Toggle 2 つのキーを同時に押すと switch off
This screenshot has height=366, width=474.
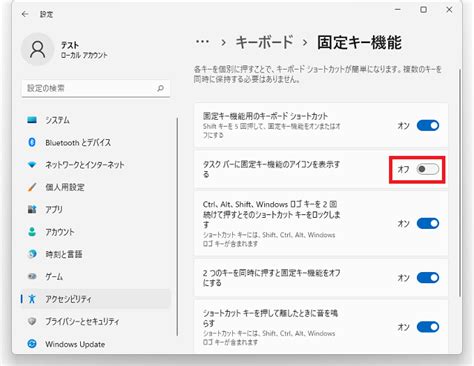coord(428,277)
